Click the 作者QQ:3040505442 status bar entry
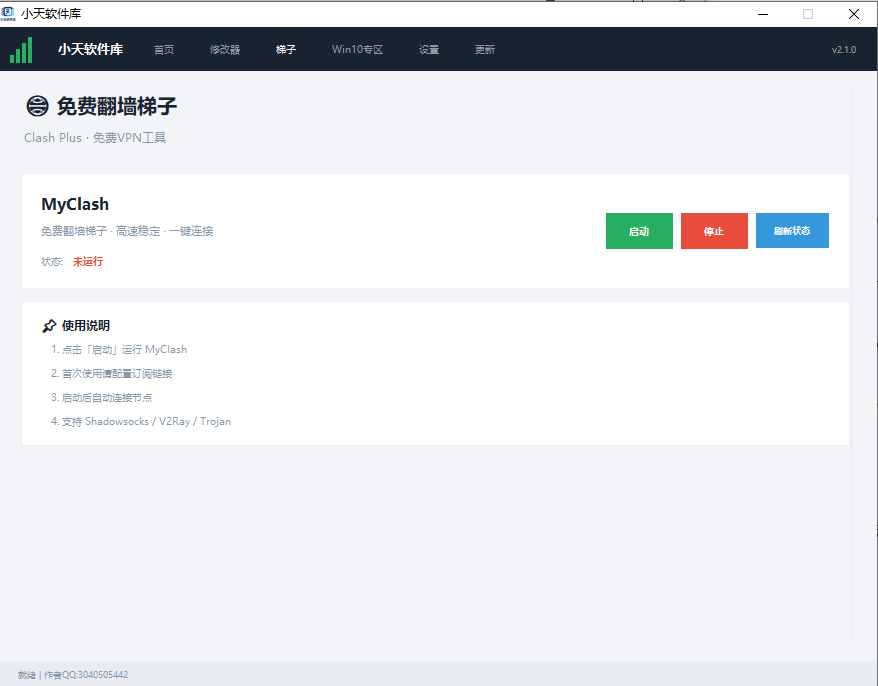This screenshot has height=686, width=878. click(86, 675)
